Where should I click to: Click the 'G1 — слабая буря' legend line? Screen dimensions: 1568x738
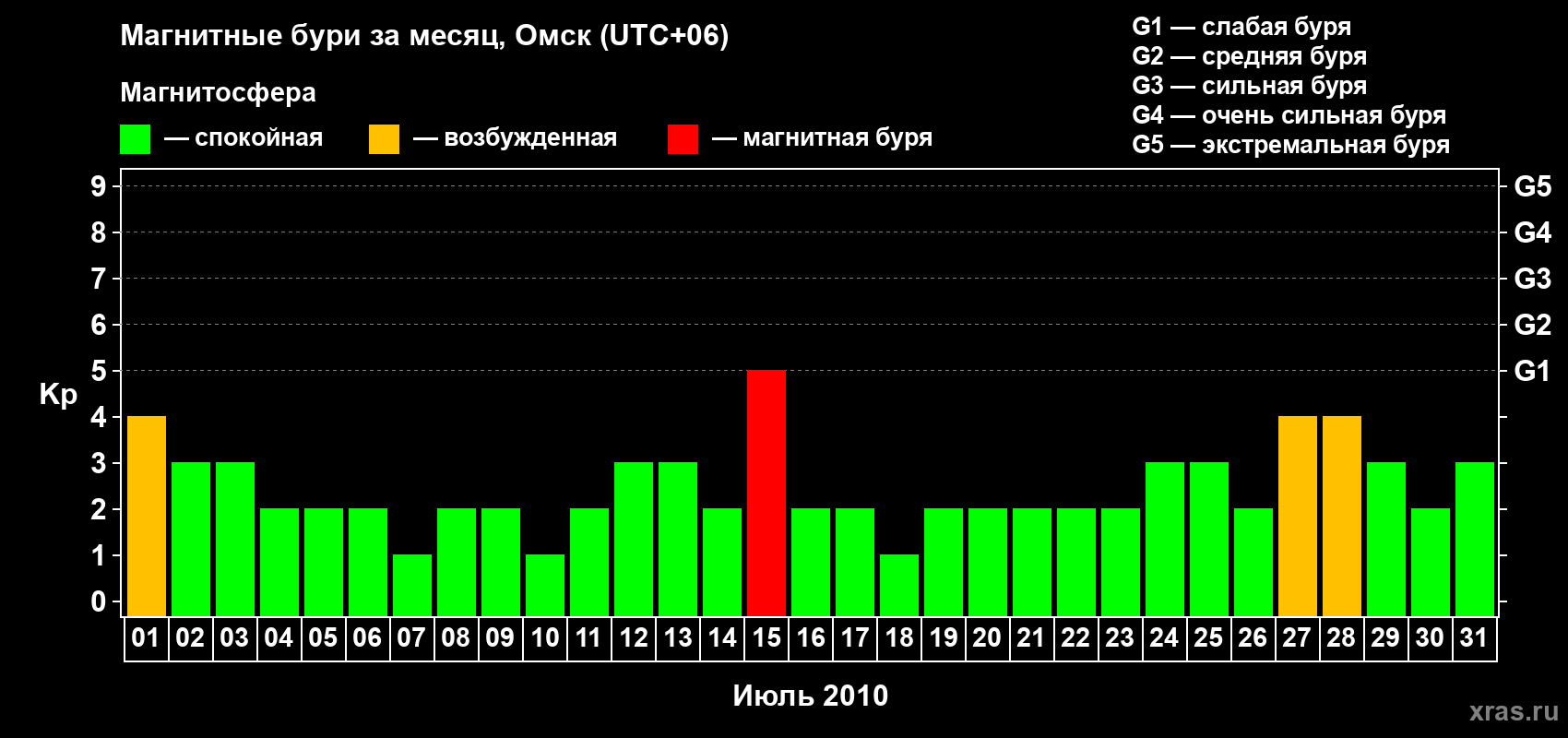click(x=1241, y=27)
